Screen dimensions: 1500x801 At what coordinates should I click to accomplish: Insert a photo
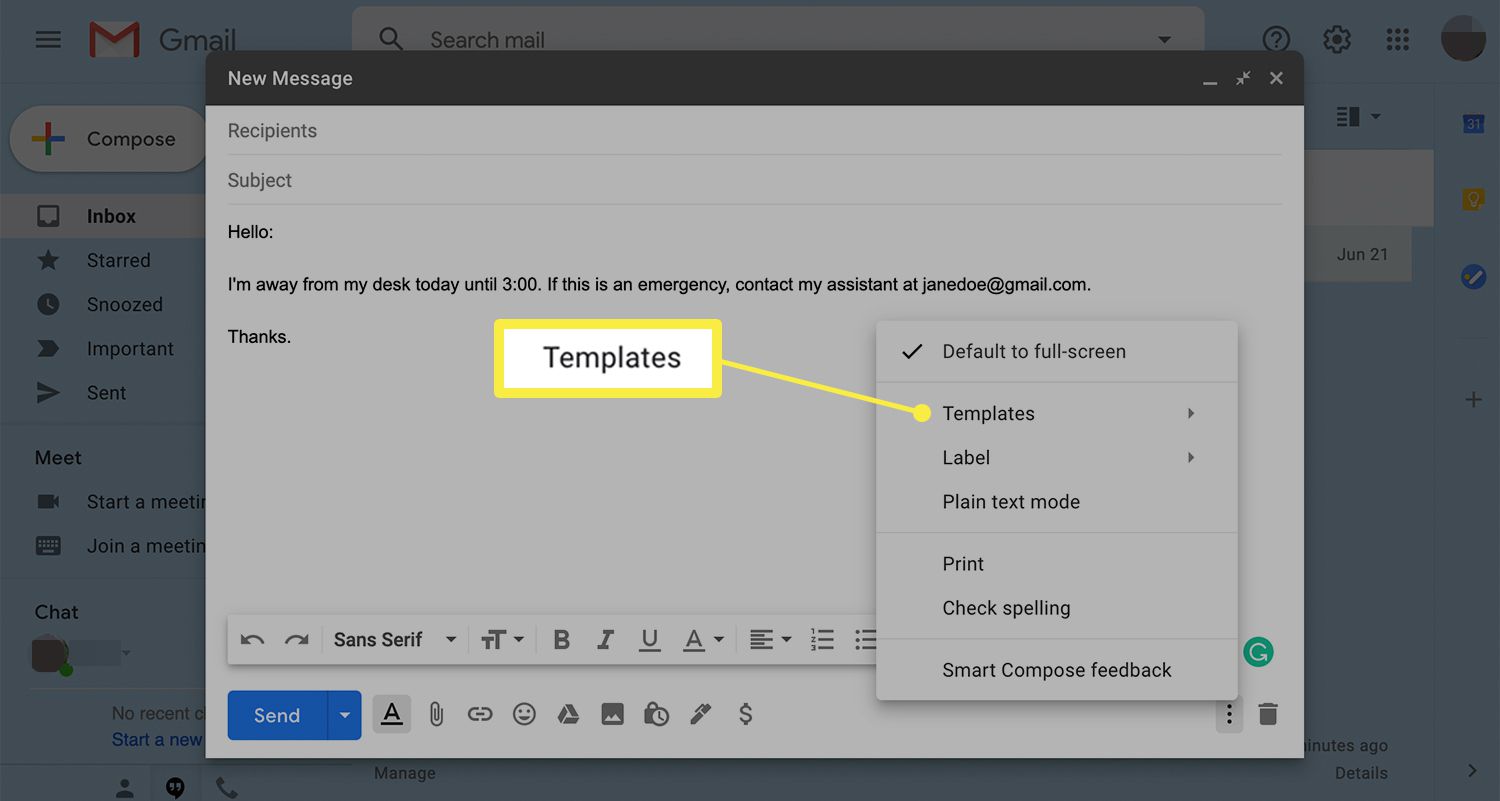(612, 714)
